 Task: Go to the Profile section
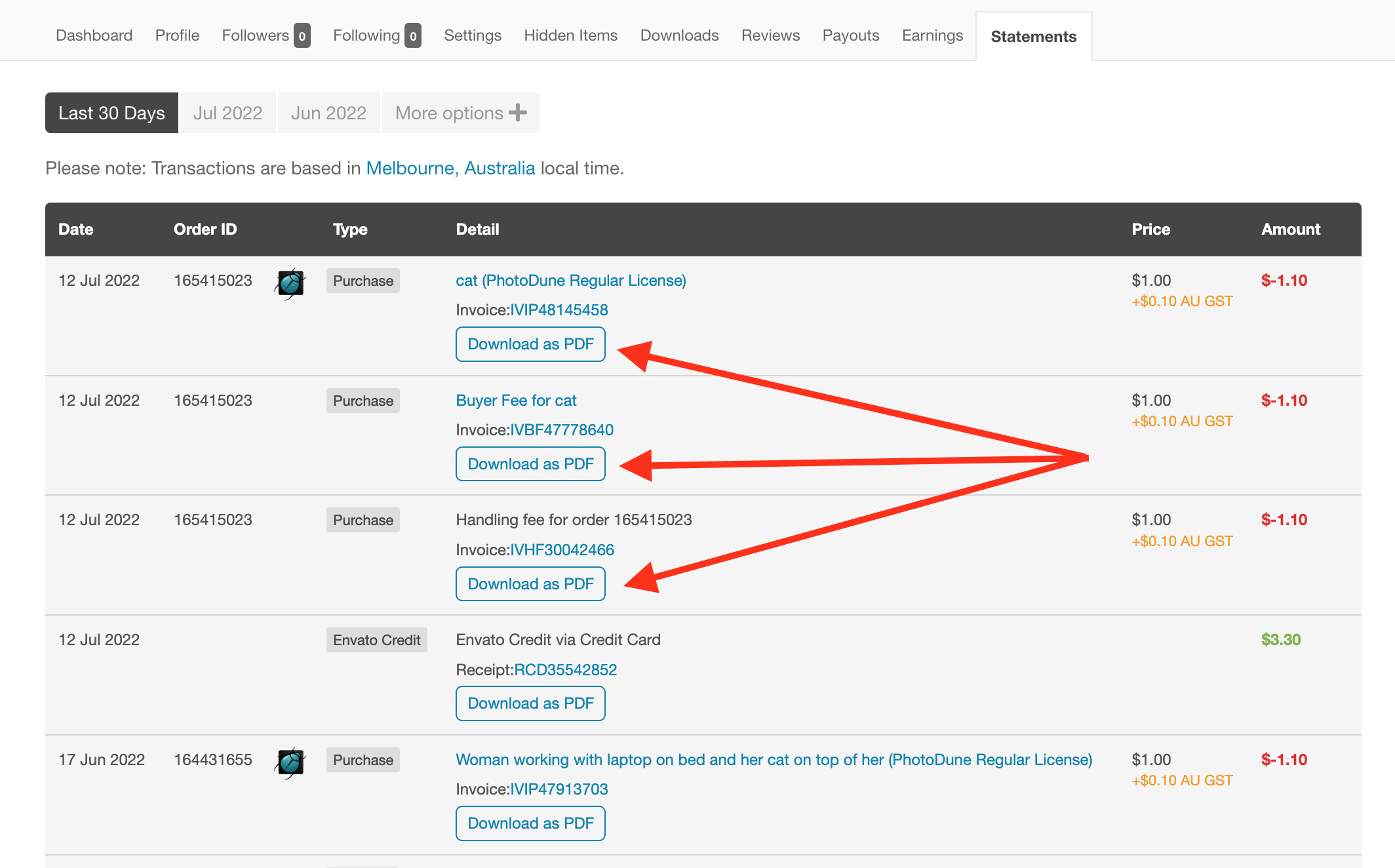tap(176, 35)
